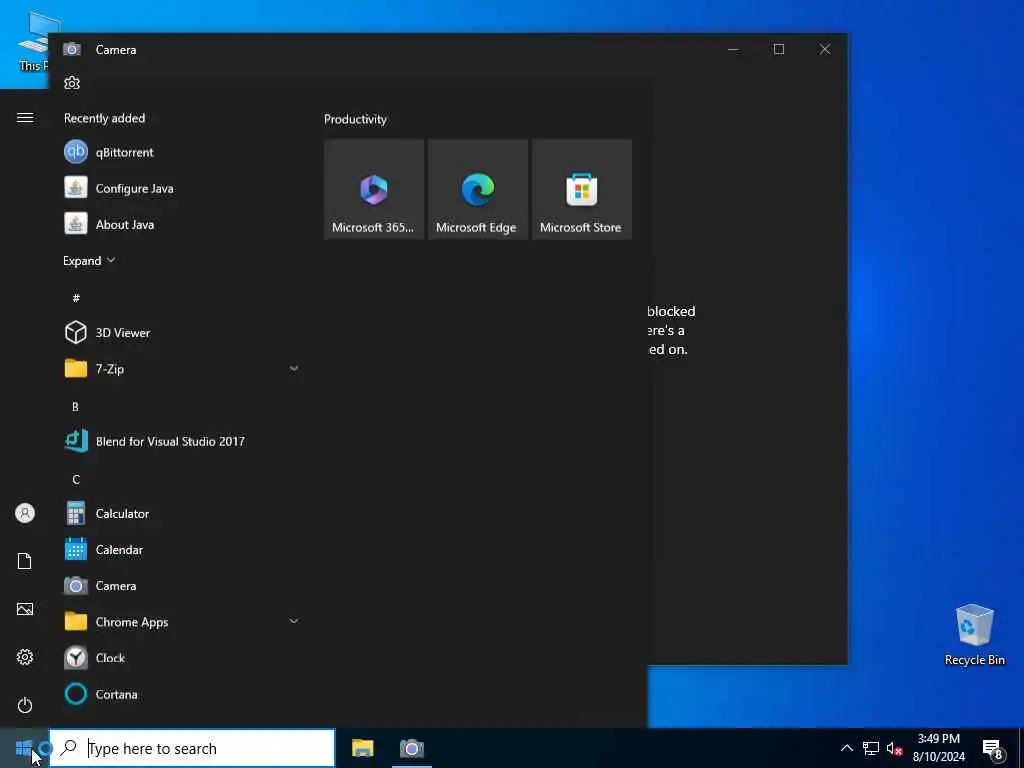Open the Microsoft Store tile
The image size is (1024, 768).
[581, 189]
